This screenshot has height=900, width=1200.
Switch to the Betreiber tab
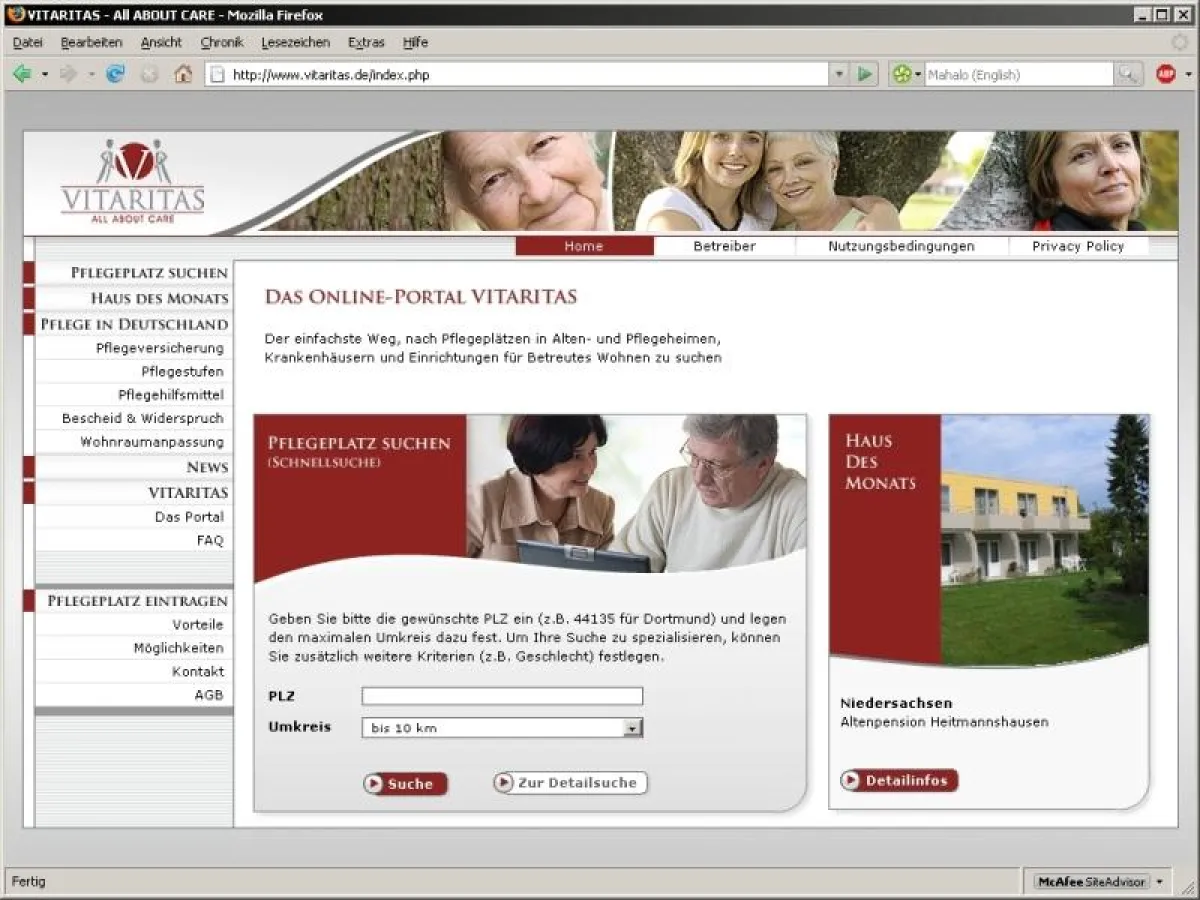coord(723,245)
